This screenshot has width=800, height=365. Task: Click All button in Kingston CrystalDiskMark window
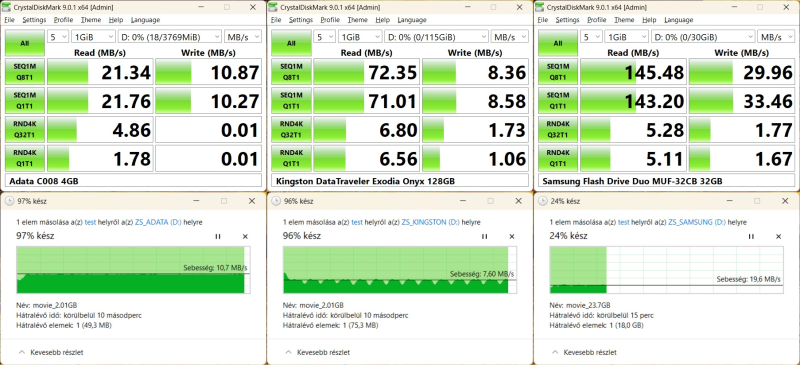pyautogui.click(x=291, y=43)
